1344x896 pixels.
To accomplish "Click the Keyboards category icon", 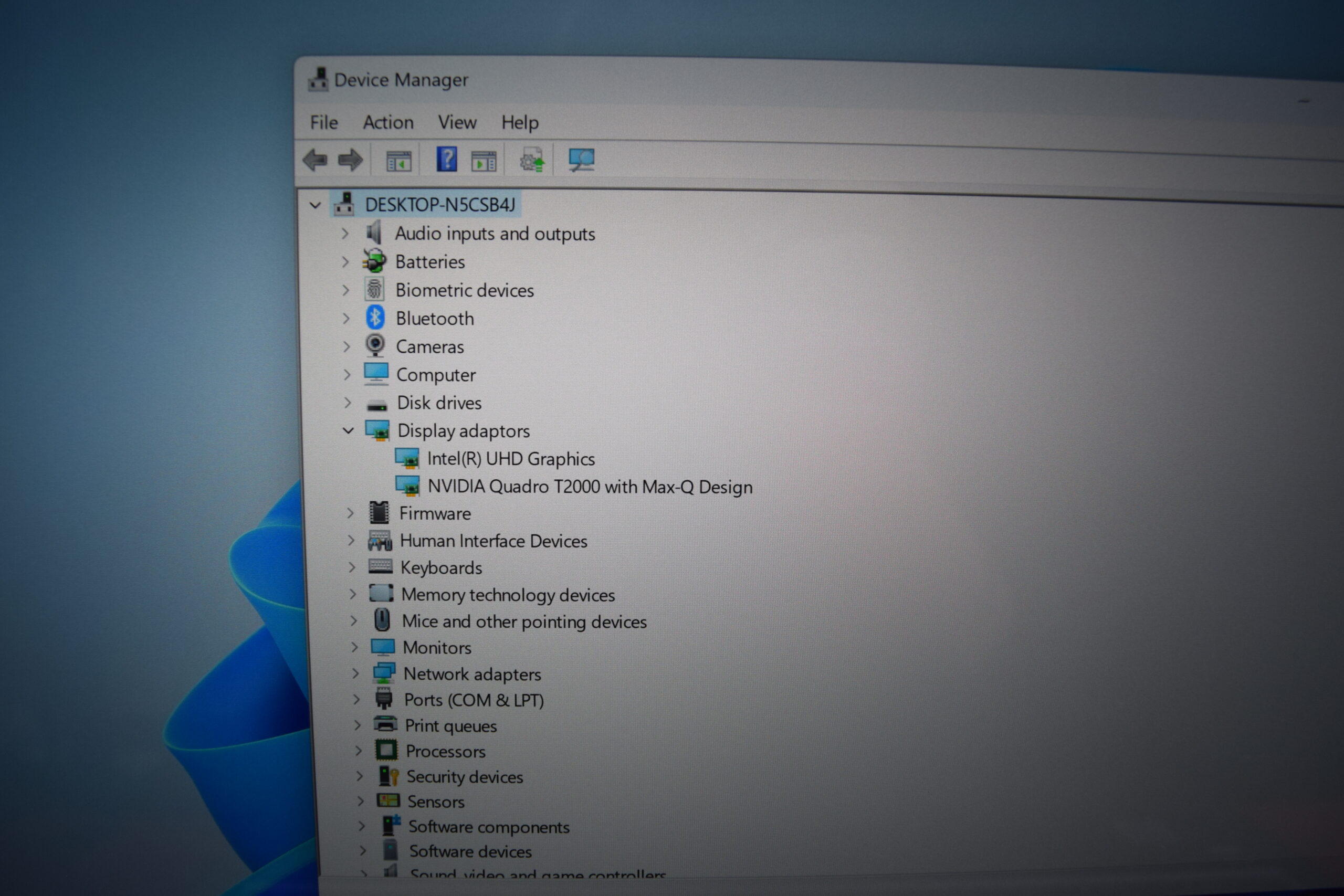I will tap(380, 566).
